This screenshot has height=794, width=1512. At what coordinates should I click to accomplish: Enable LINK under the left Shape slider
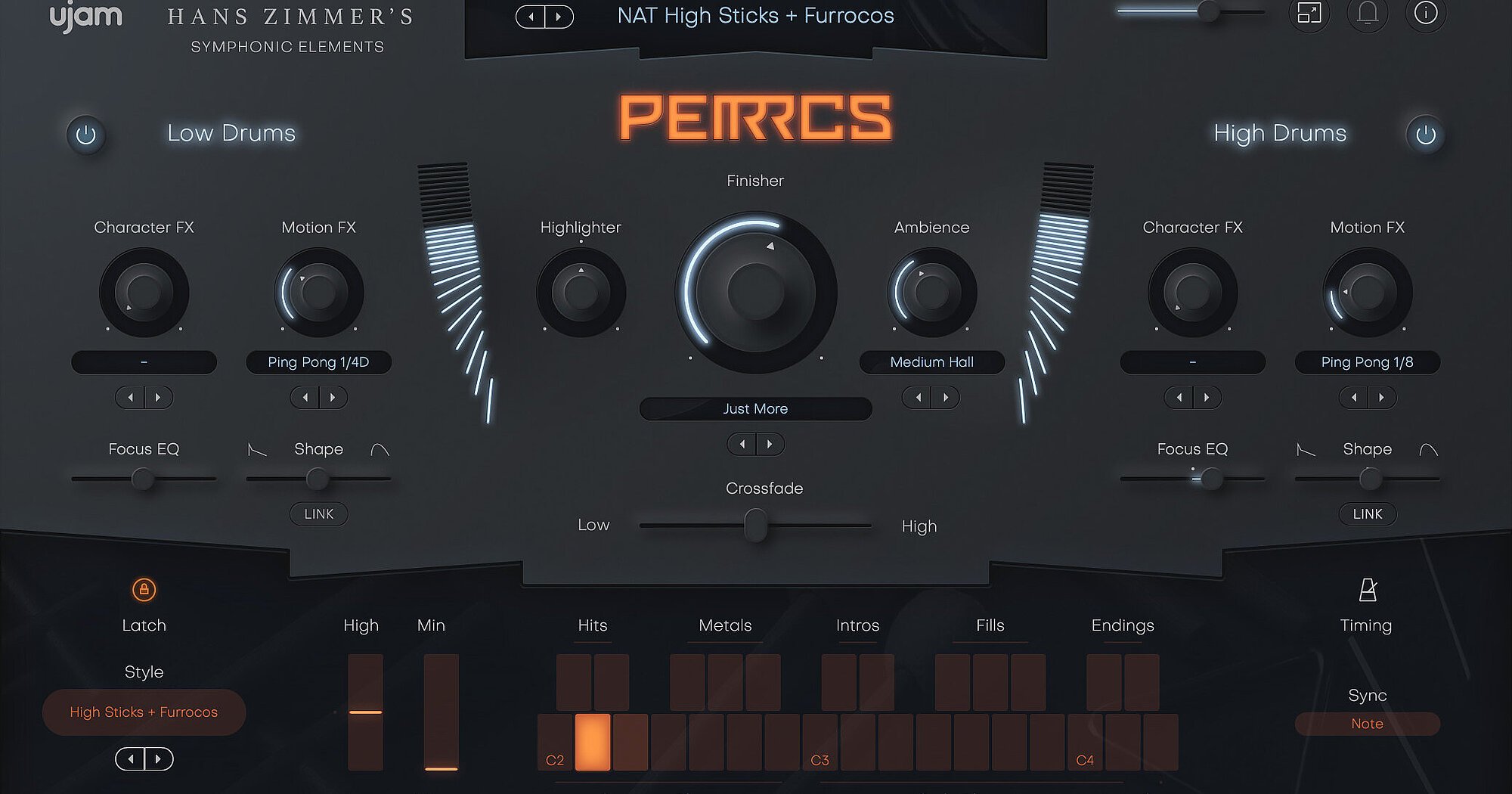coord(318,513)
